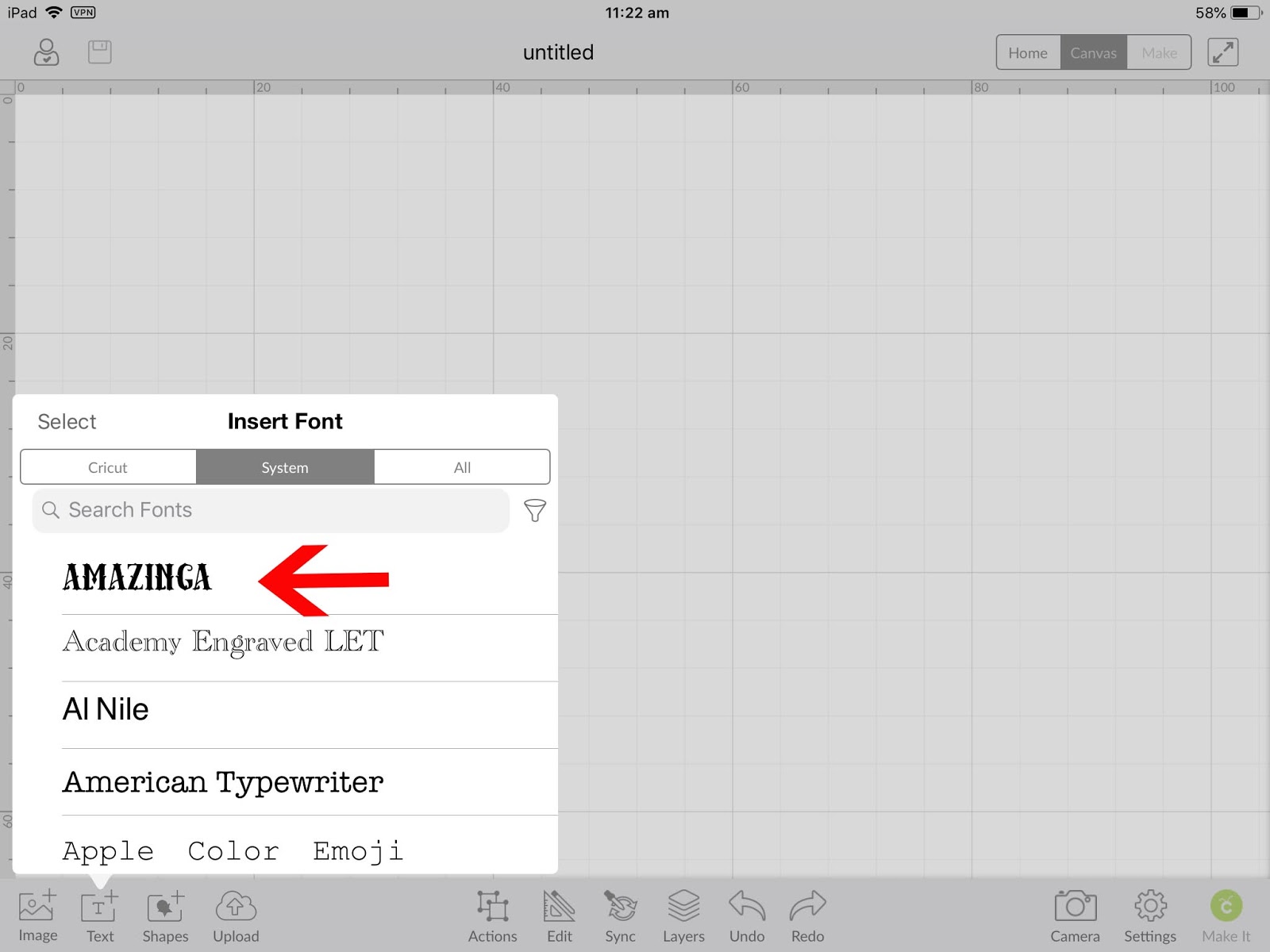Open the Camera tool
The width and height of the screenshot is (1270, 952).
click(x=1075, y=916)
